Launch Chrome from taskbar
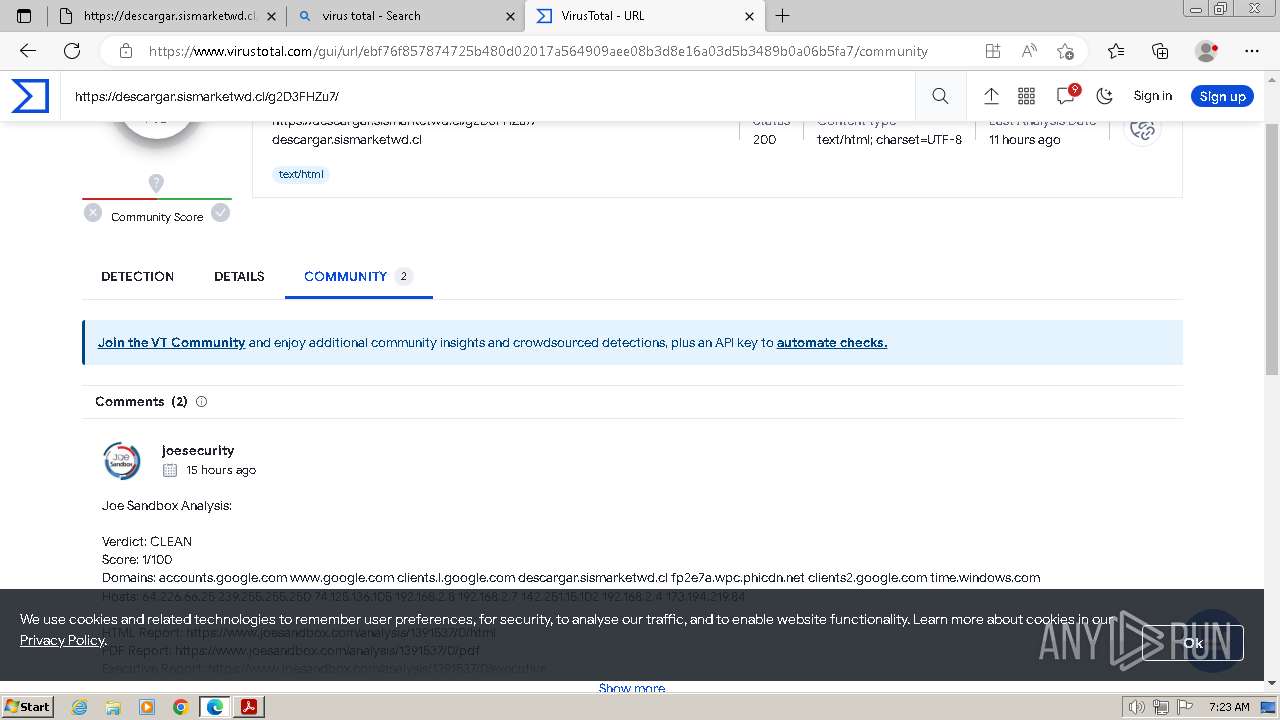1280x720 pixels. [x=181, y=707]
